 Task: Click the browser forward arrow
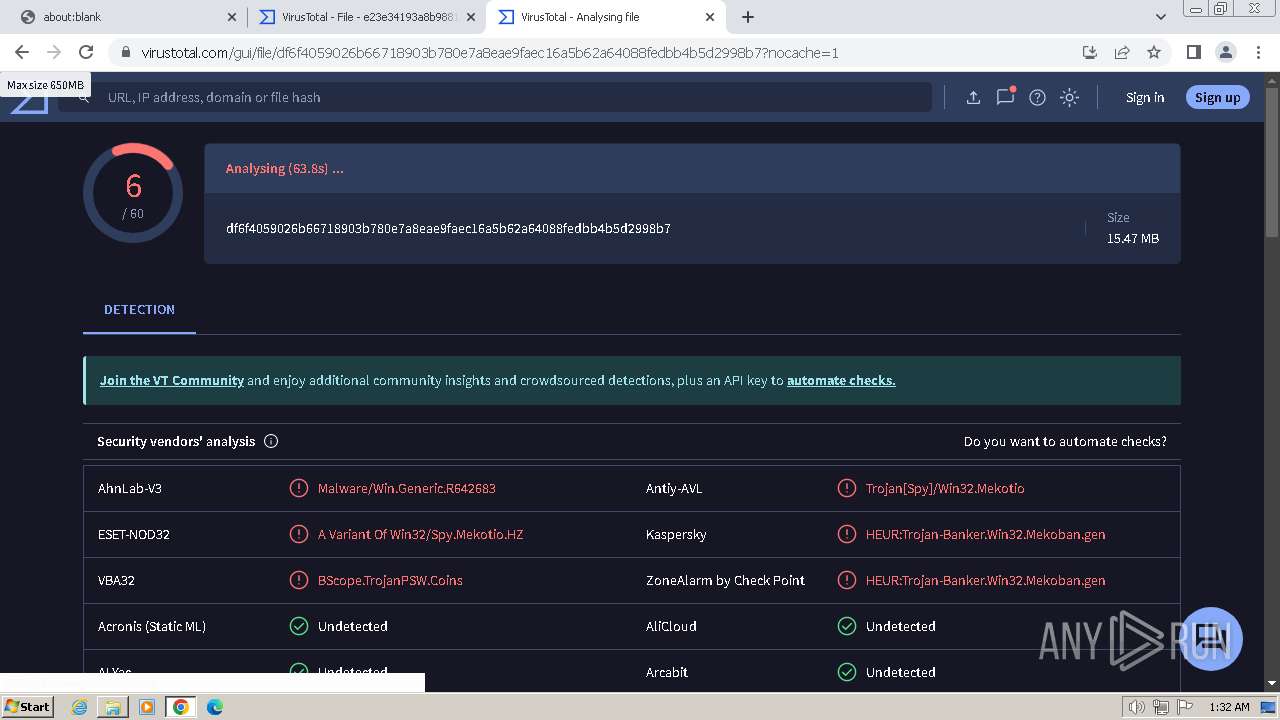click(x=54, y=52)
